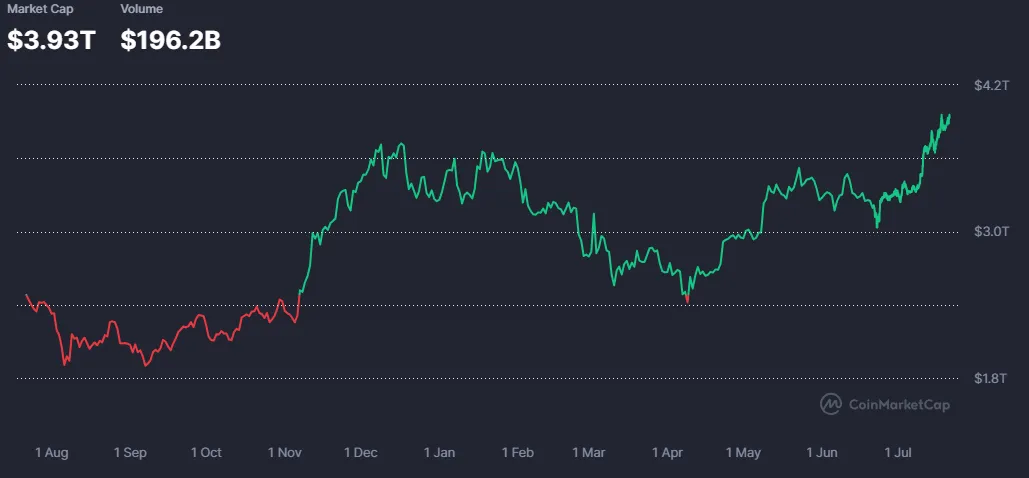Click the $1.8T y-axis label
1029x478 pixels.
[991, 378]
